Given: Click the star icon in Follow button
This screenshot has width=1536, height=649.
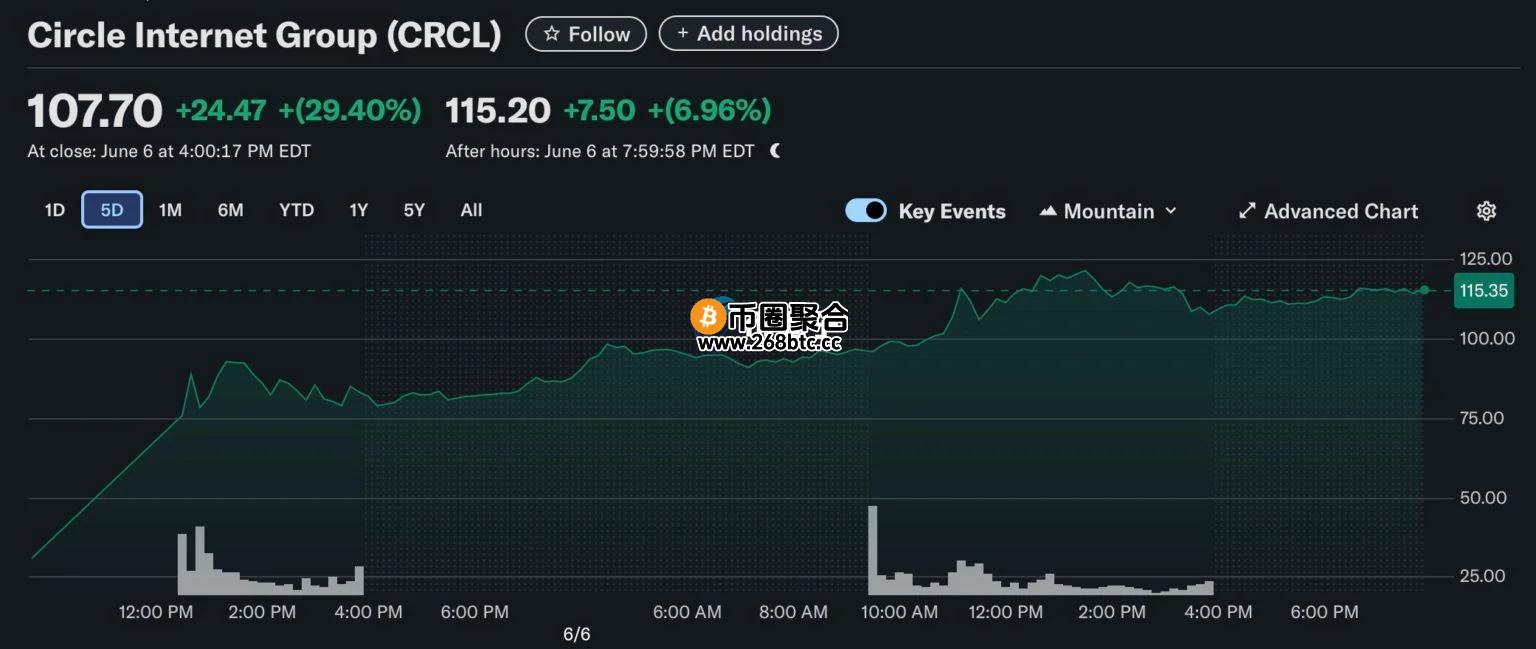Looking at the screenshot, I should tap(551, 34).
